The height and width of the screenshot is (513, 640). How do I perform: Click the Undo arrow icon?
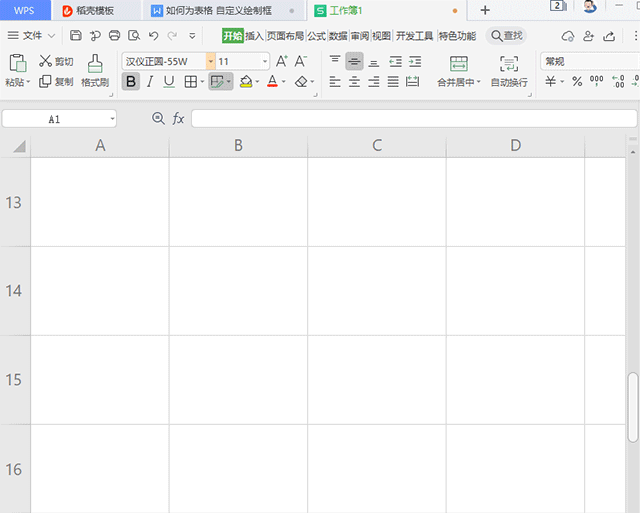coord(153,36)
